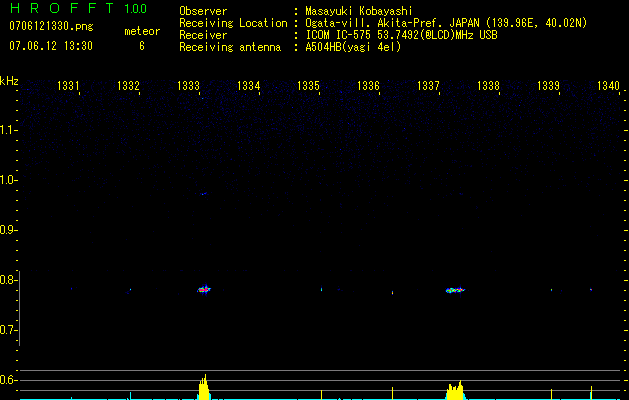629x400 pixels.
Task: Click the HROFFT program title
Action: click(62, 8)
